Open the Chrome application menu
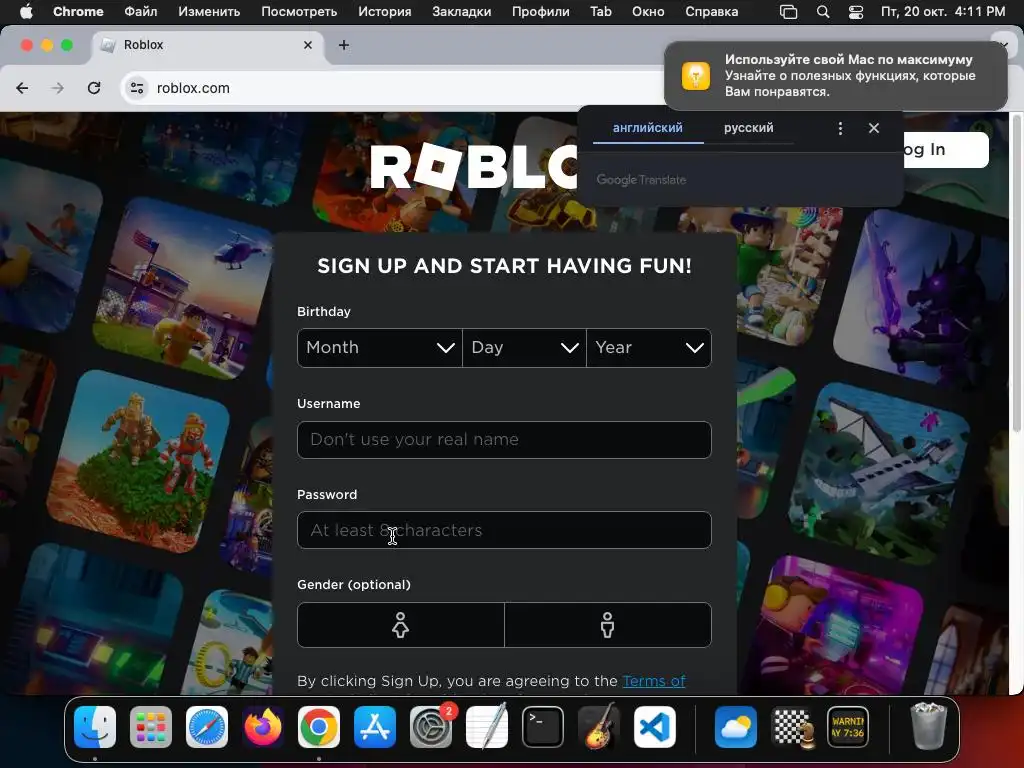 coord(78,12)
